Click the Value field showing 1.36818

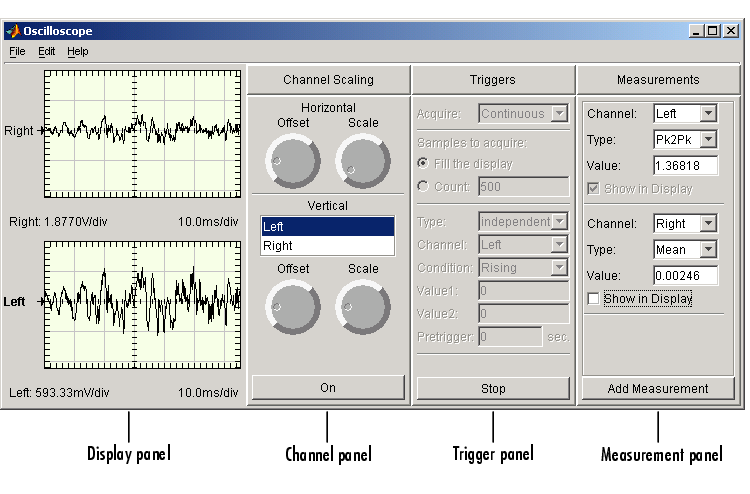point(685,165)
